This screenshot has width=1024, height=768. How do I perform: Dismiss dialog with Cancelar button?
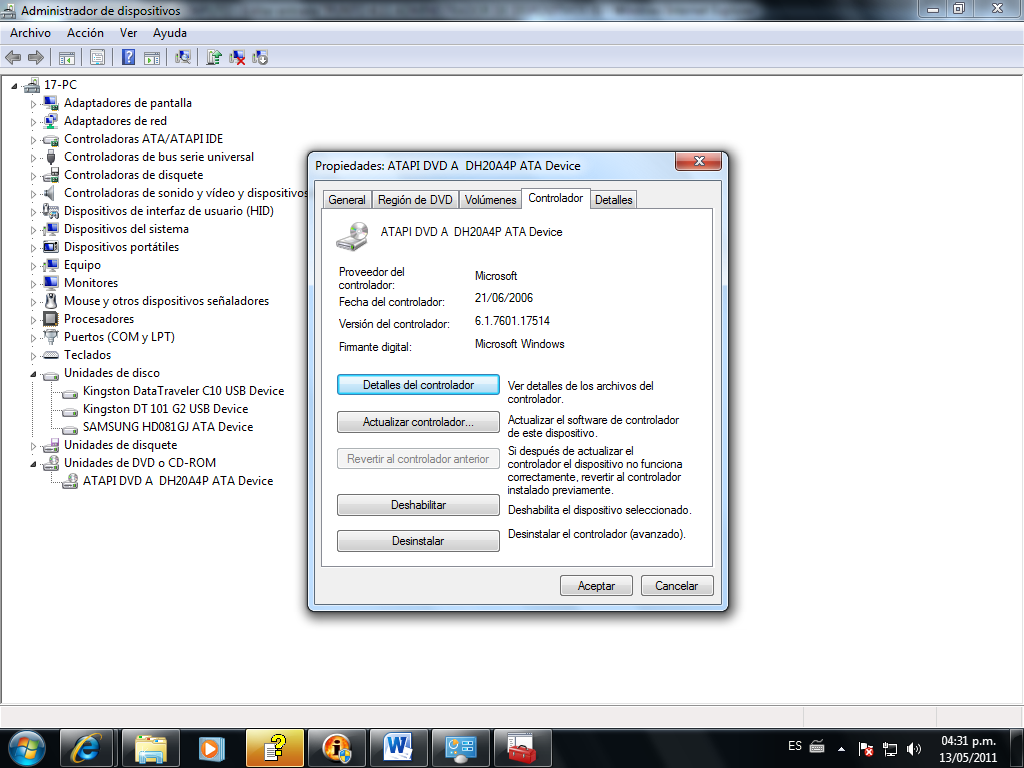click(x=677, y=586)
